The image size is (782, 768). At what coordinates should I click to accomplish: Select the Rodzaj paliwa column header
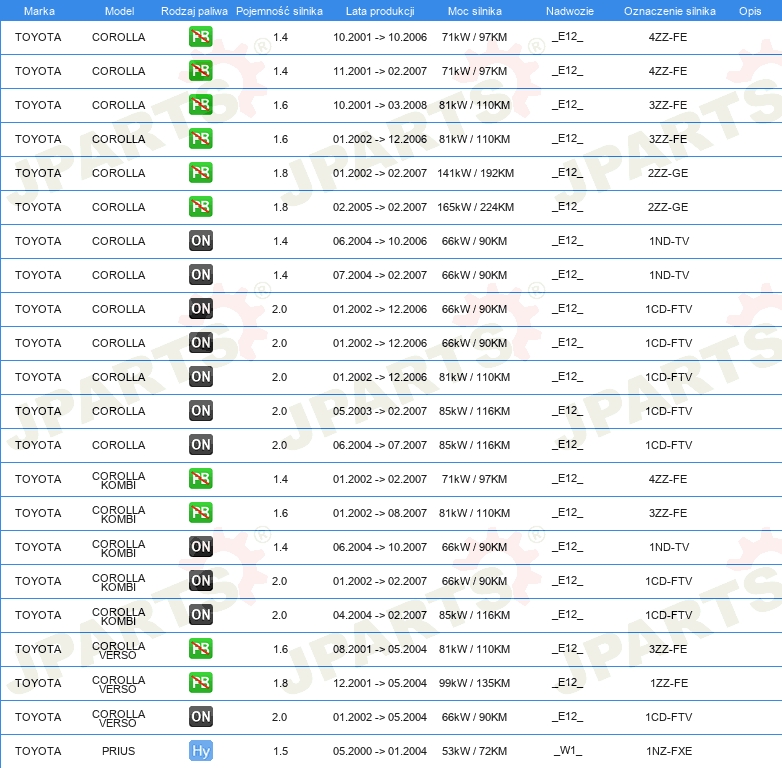tap(194, 11)
